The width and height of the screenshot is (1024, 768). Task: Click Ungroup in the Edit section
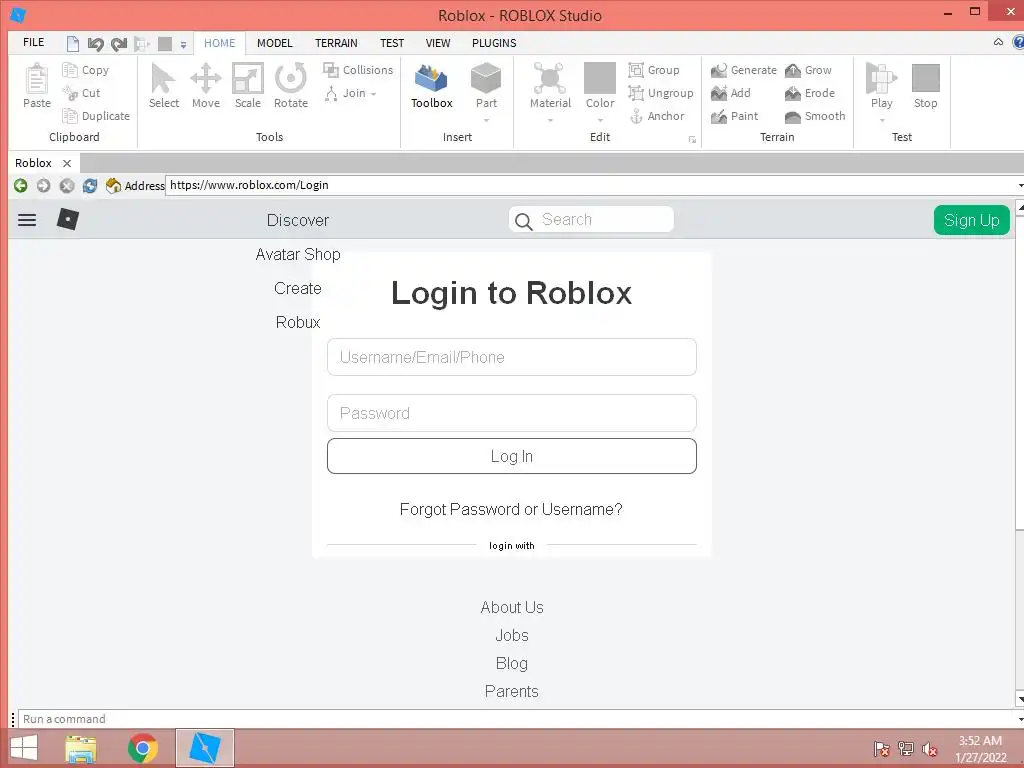[661, 93]
